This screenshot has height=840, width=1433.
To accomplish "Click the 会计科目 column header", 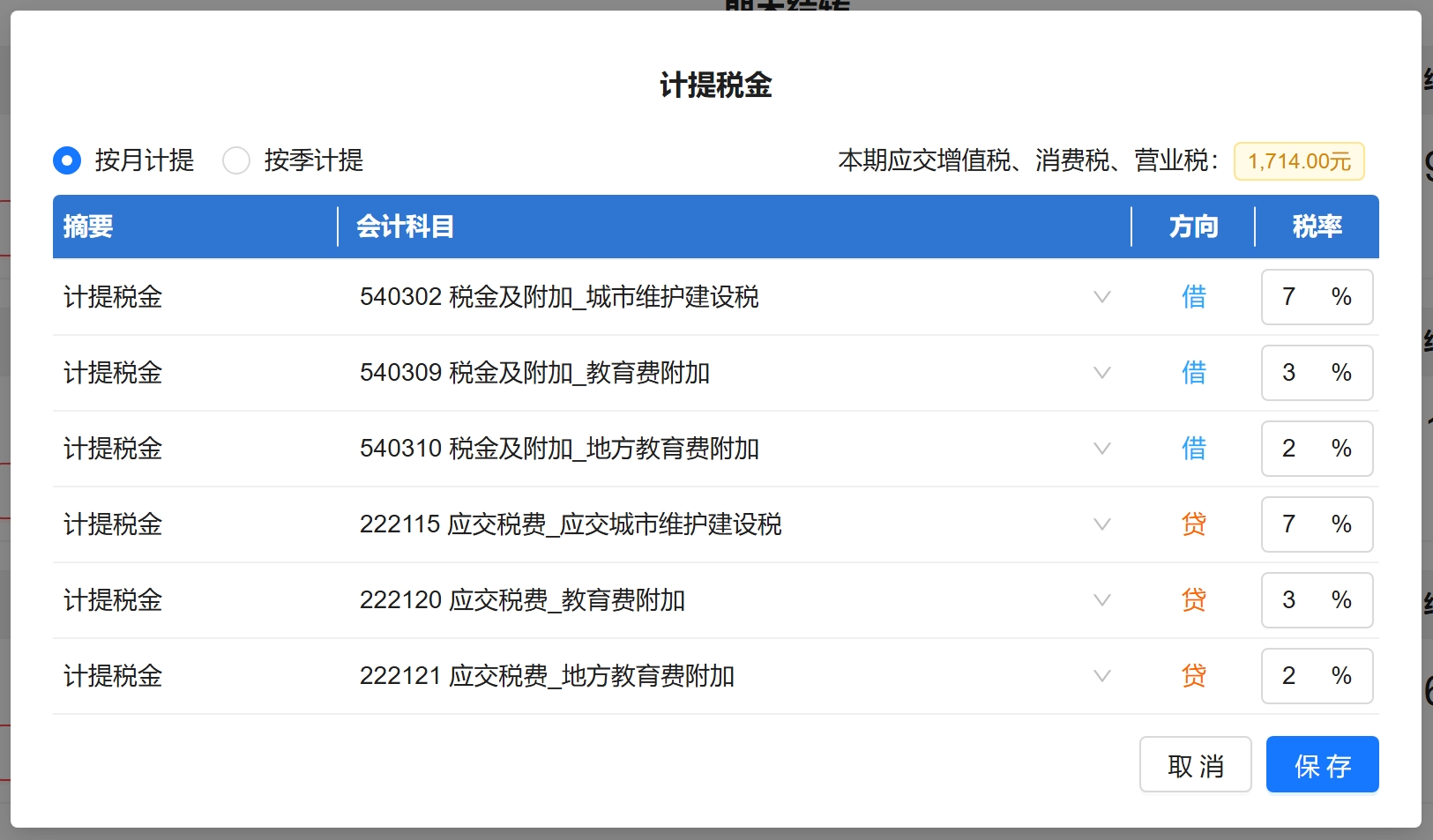I will [x=405, y=227].
